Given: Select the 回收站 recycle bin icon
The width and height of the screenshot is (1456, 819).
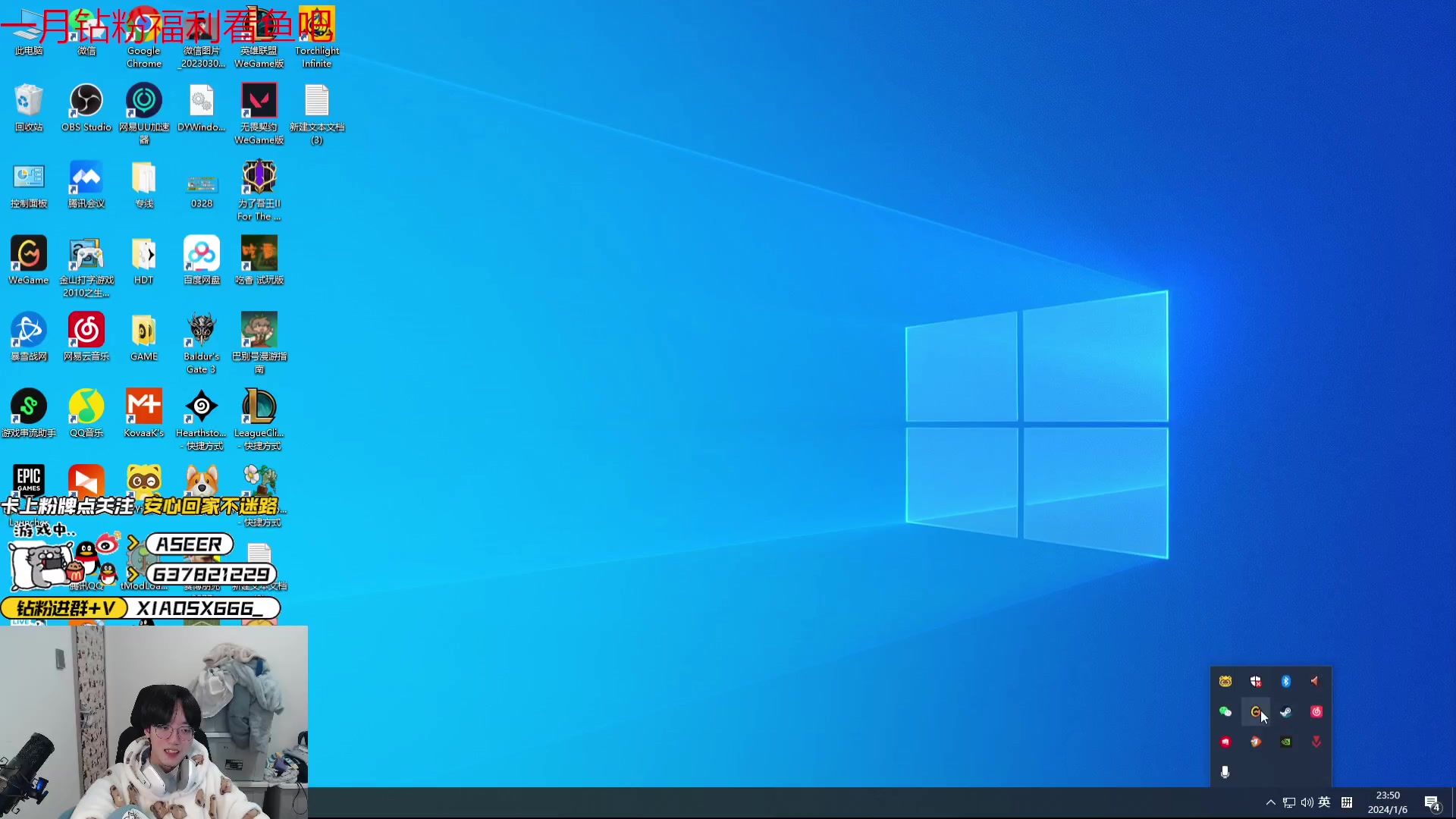Looking at the screenshot, I should 29,107.
